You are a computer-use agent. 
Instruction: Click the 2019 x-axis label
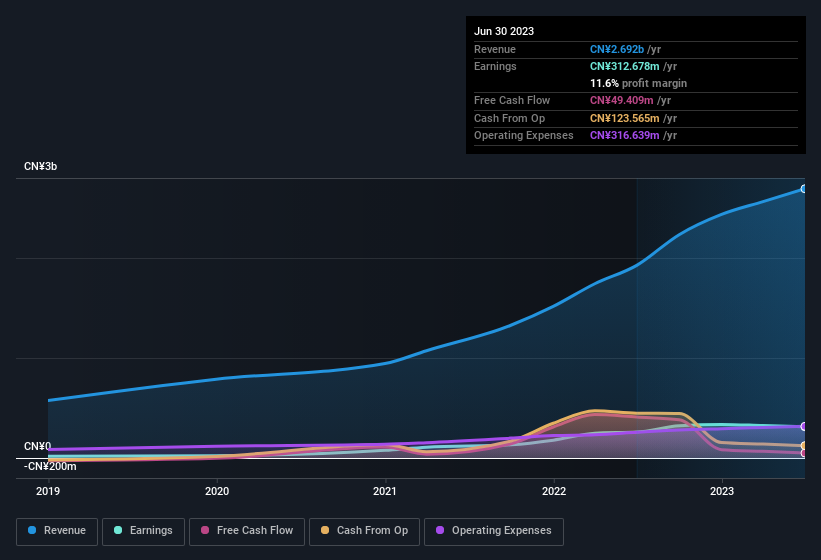pos(48,491)
